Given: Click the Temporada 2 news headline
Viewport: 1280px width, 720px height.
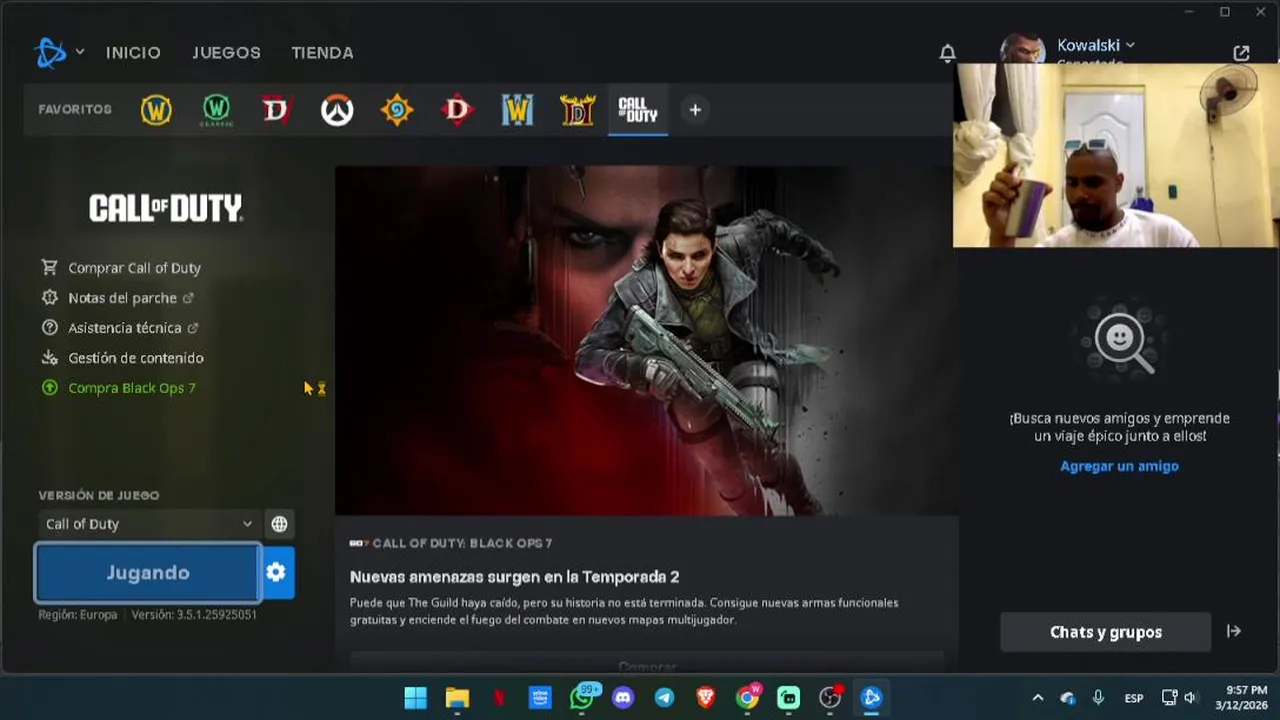Looking at the screenshot, I should 514,577.
